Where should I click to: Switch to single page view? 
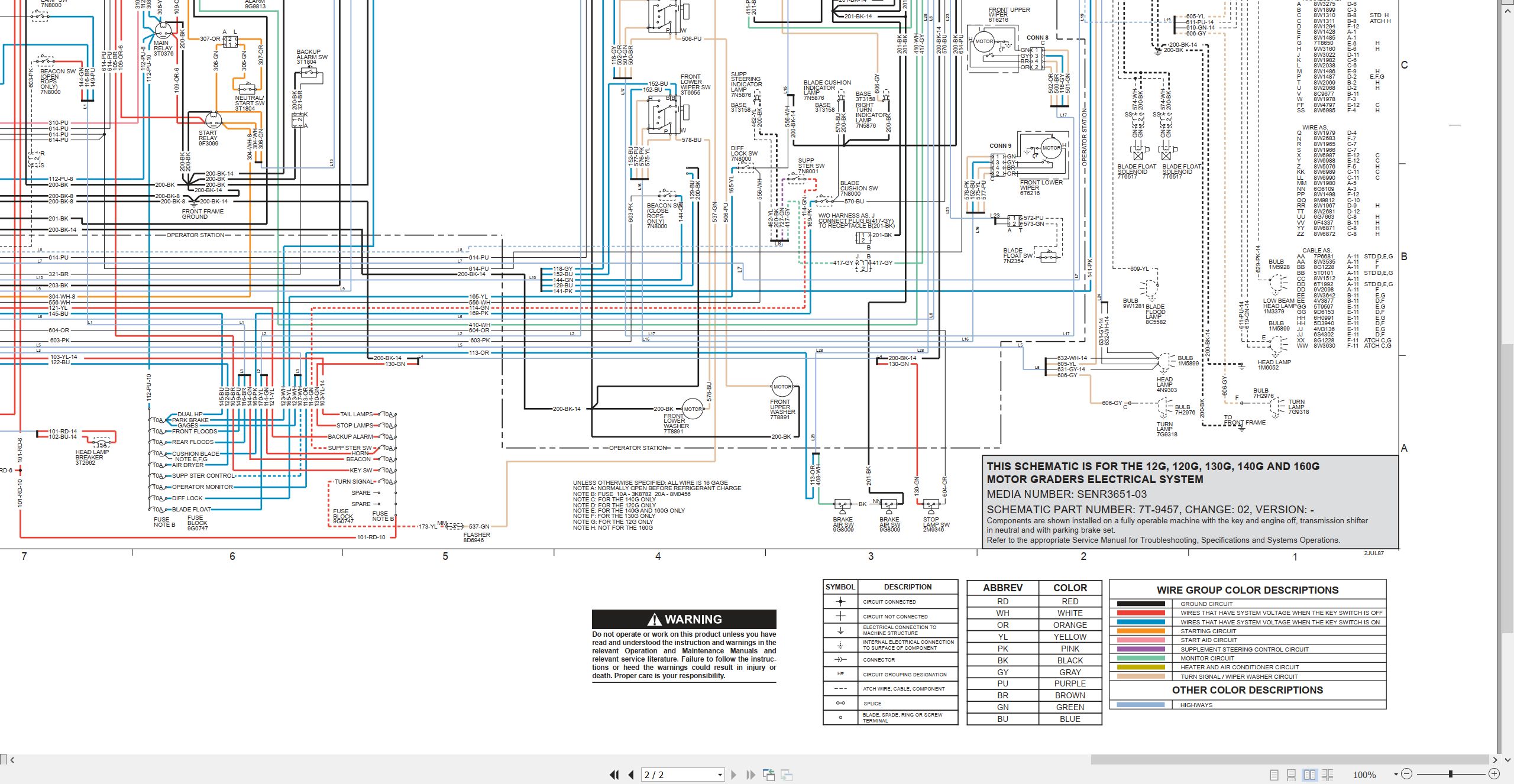click(x=1274, y=775)
